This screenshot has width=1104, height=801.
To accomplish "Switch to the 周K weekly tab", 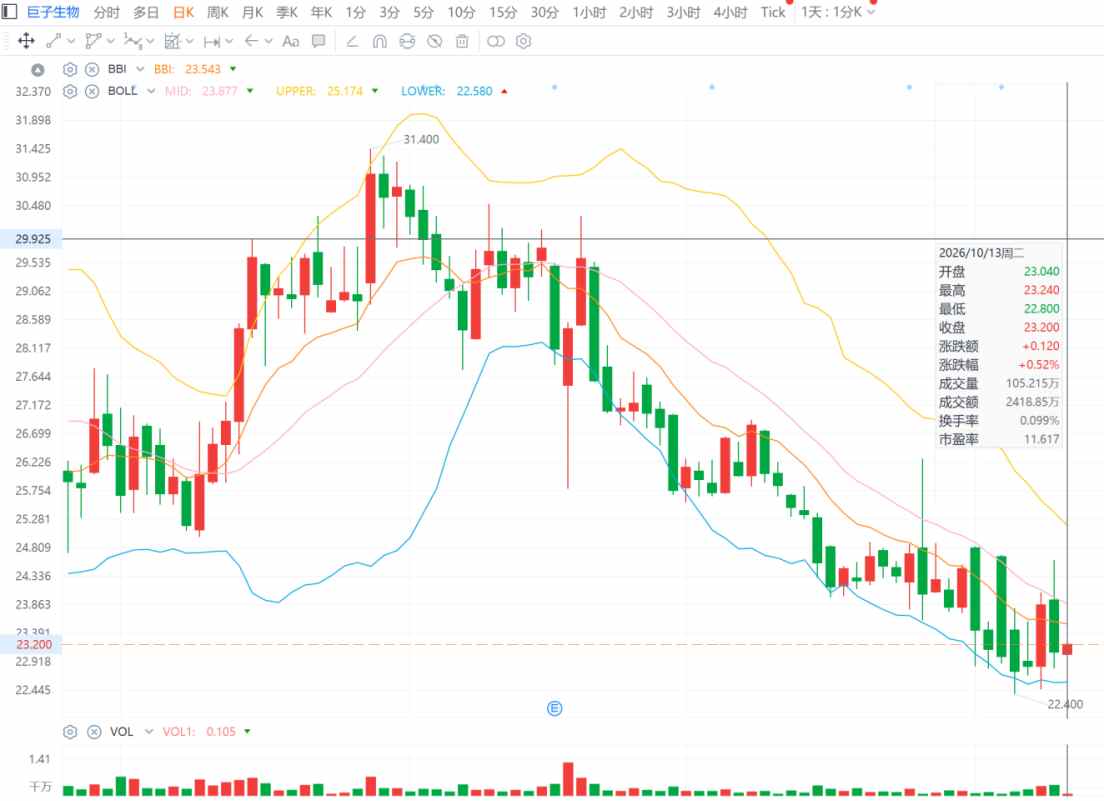I will tap(218, 12).
